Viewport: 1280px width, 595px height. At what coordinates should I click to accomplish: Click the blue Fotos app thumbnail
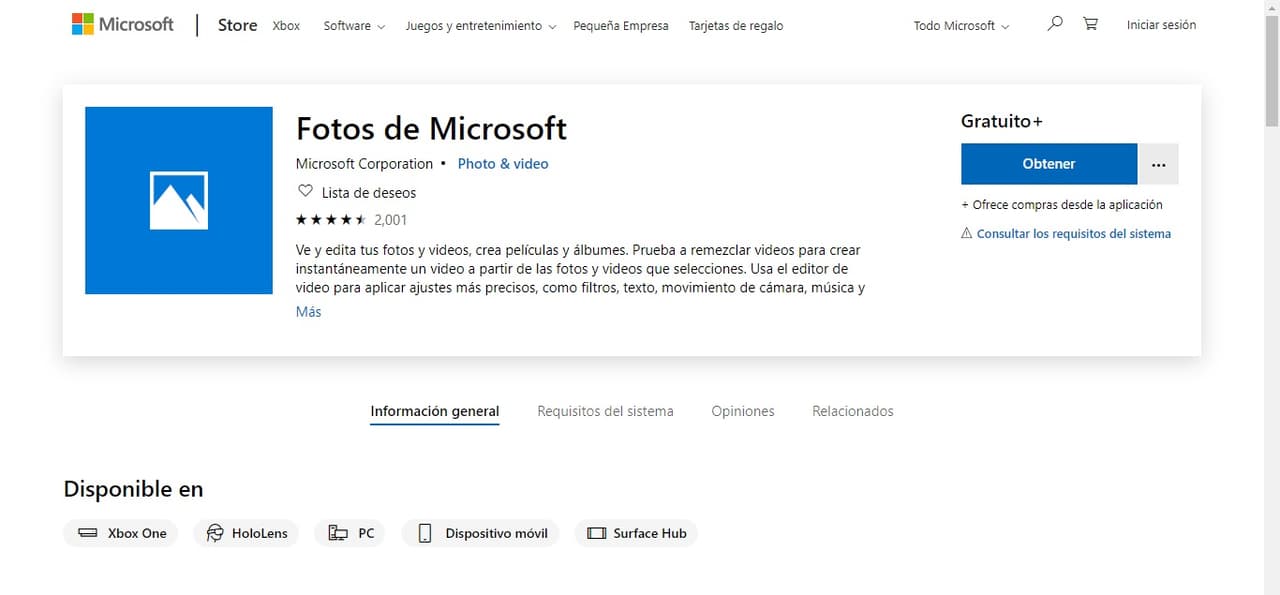point(178,200)
